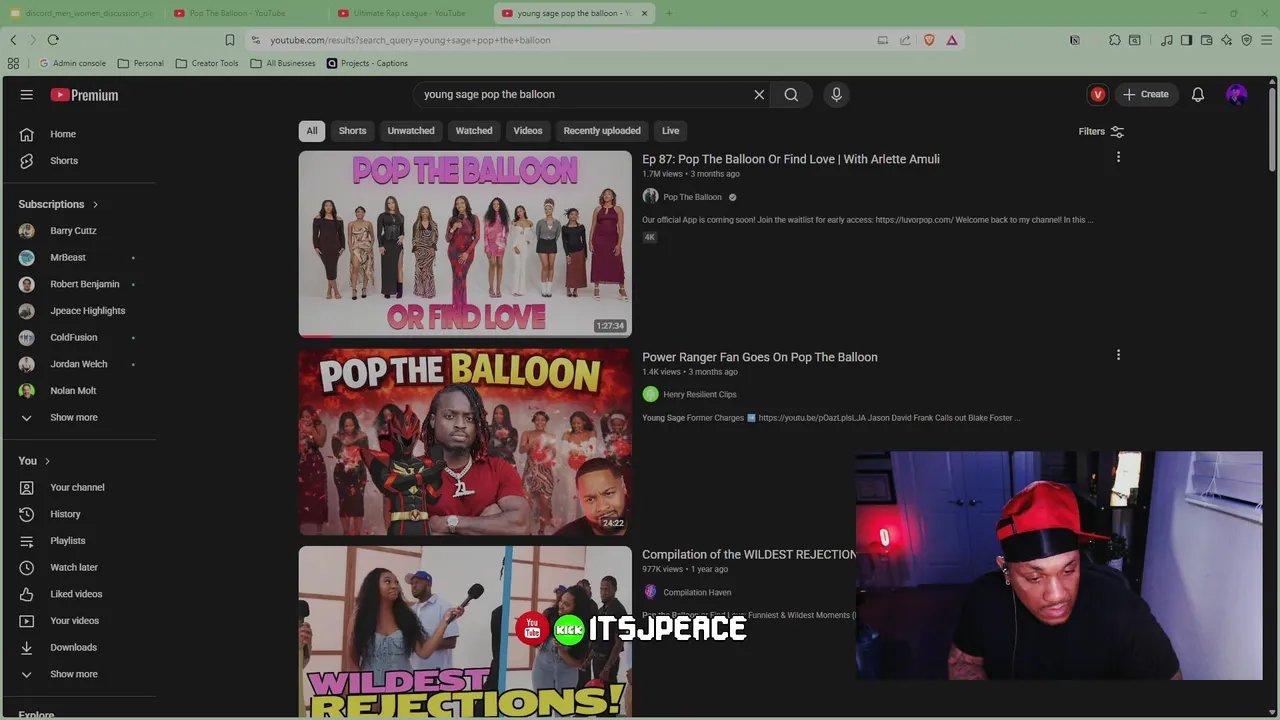The width and height of the screenshot is (1280, 720).
Task: Open more options for Ep 87 video
Action: coord(1118,157)
